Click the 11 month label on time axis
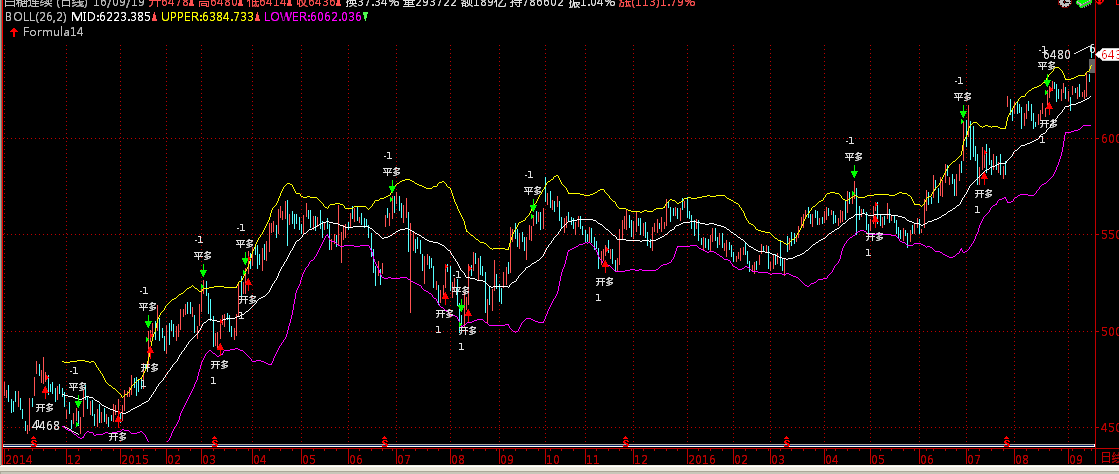The width and height of the screenshot is (1119, 474). (595, 458)
